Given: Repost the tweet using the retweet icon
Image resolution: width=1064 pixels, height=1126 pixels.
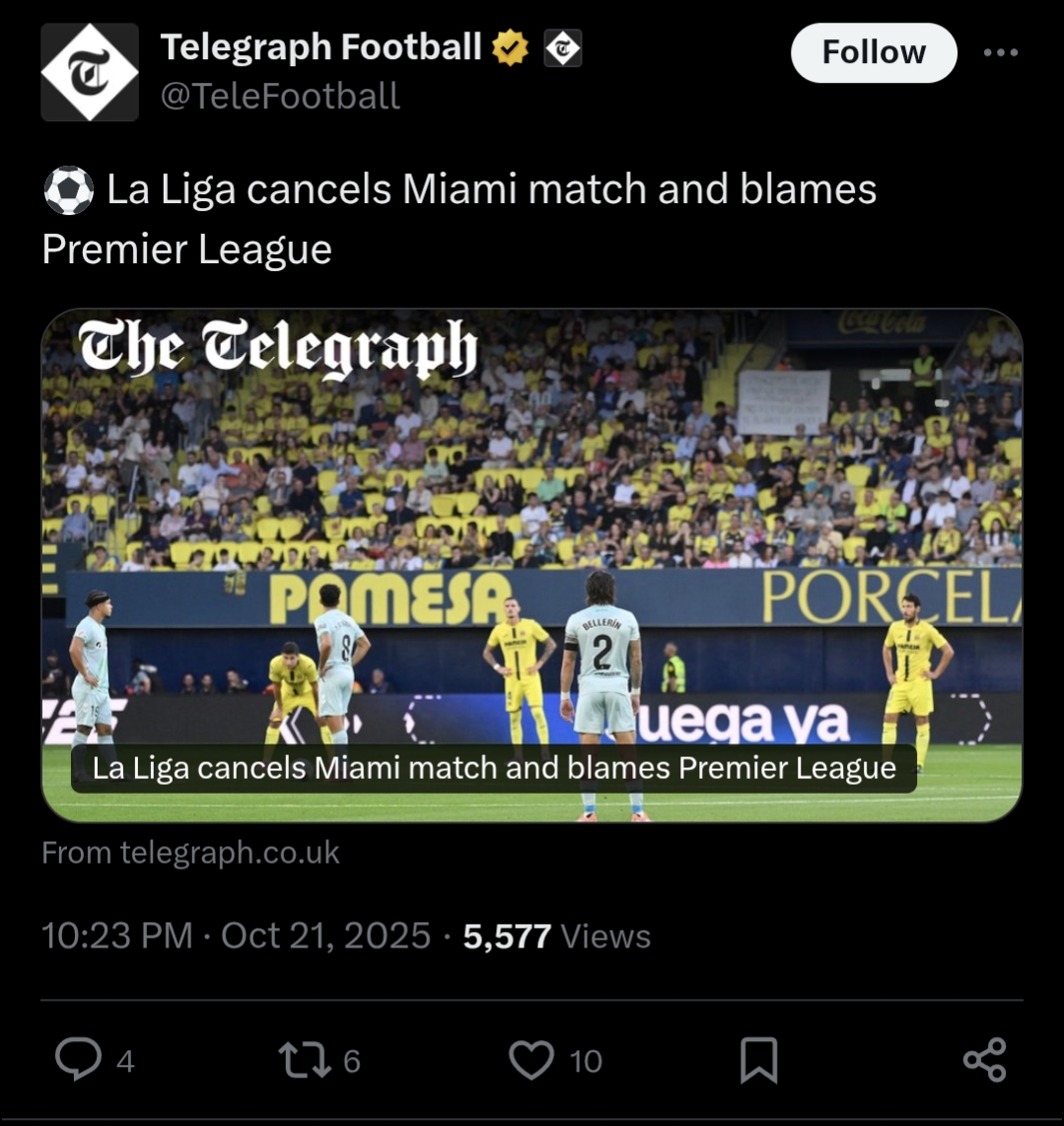Looking at the screenshot, I should click(300, 1060).
